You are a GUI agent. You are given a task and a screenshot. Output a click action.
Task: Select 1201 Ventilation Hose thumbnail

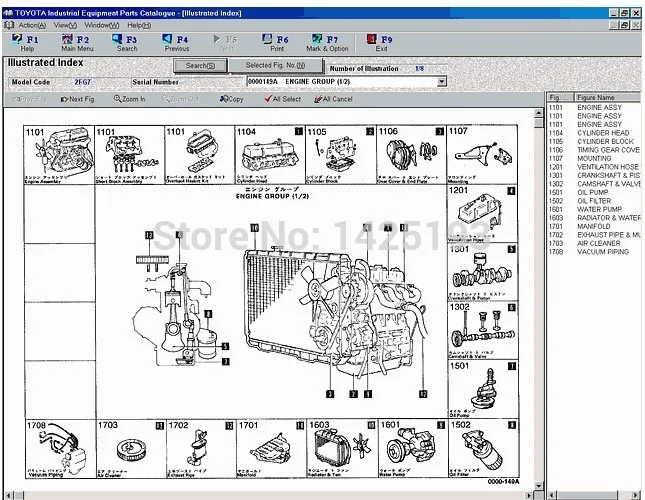pyautogui.click(x=482, y=213)
